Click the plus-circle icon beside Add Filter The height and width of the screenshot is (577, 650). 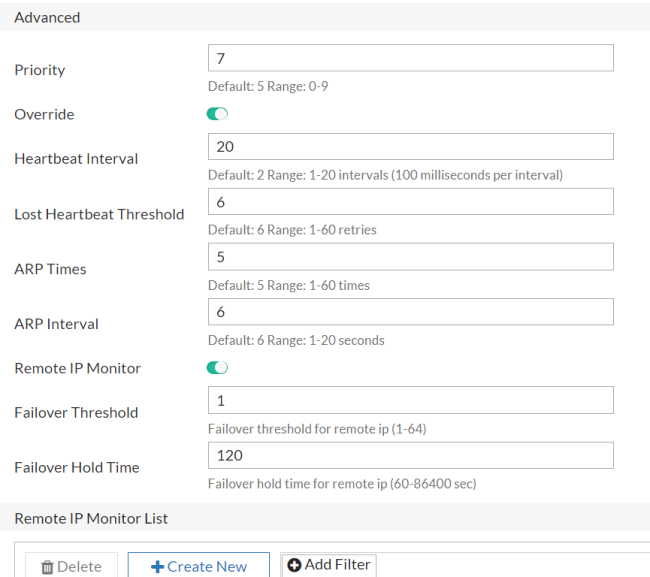294,565
